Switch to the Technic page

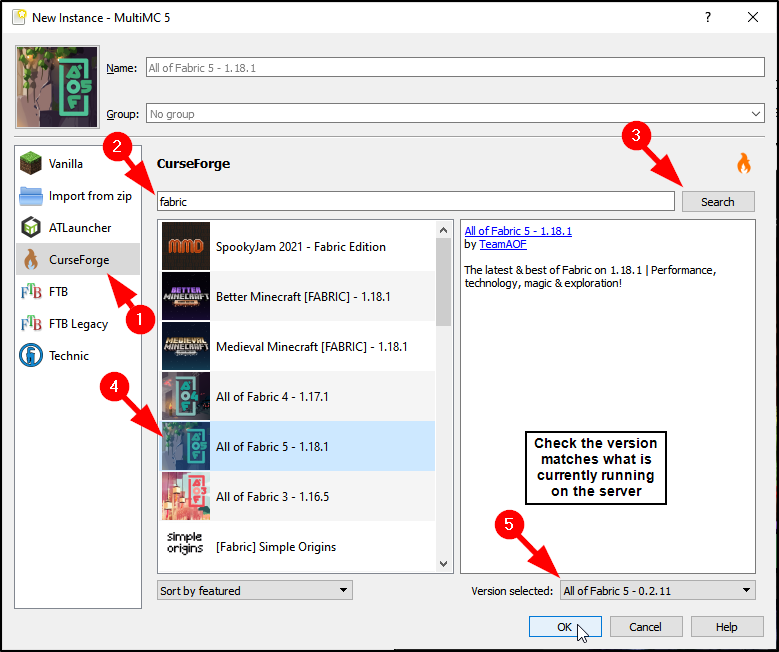click(78, 355)
